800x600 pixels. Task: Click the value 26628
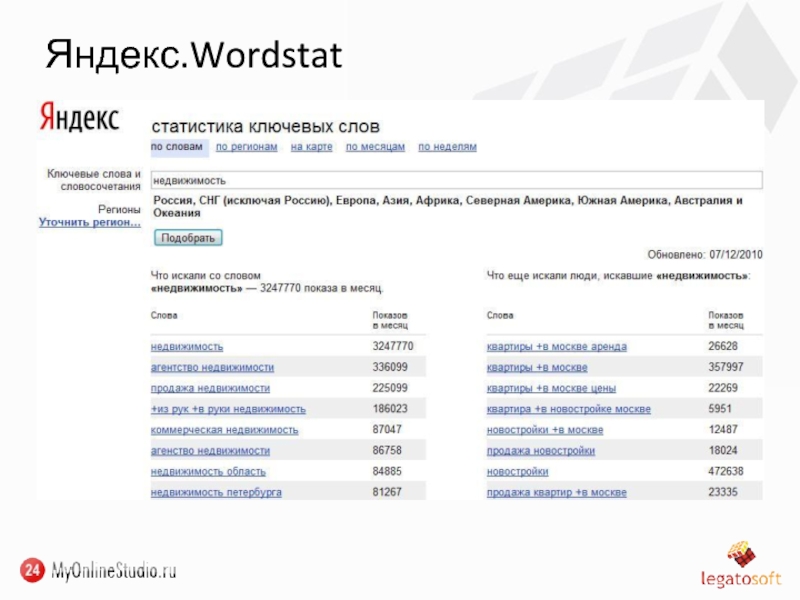pos(723,346)
